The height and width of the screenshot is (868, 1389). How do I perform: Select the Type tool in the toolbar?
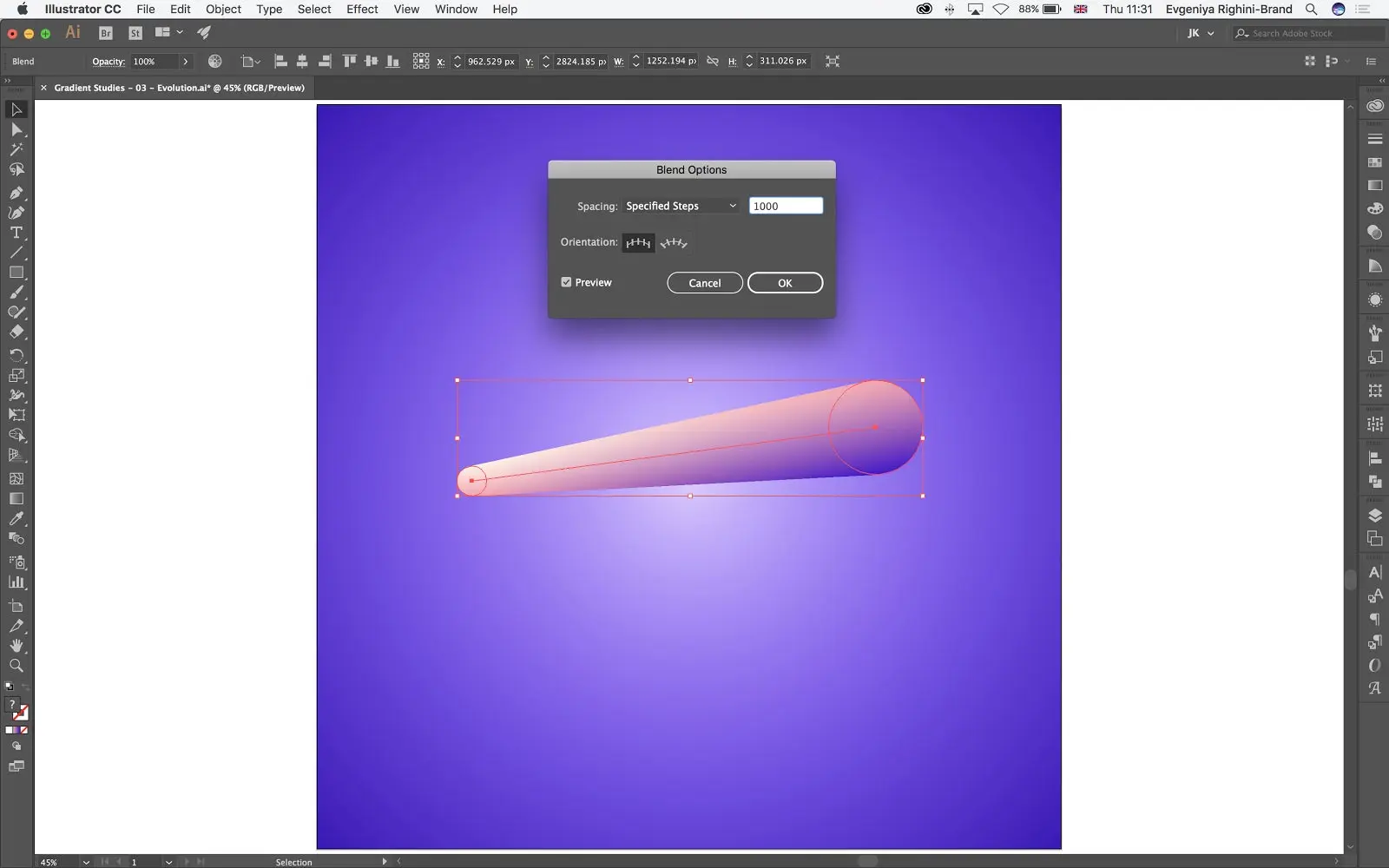tap(16, 233)
